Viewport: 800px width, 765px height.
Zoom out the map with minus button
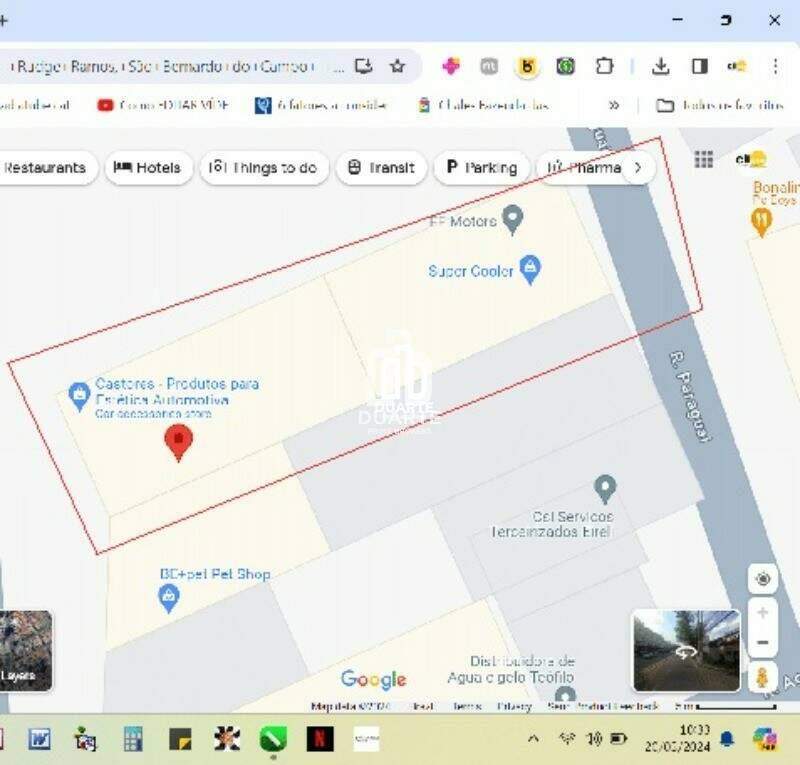click(763, 642)
